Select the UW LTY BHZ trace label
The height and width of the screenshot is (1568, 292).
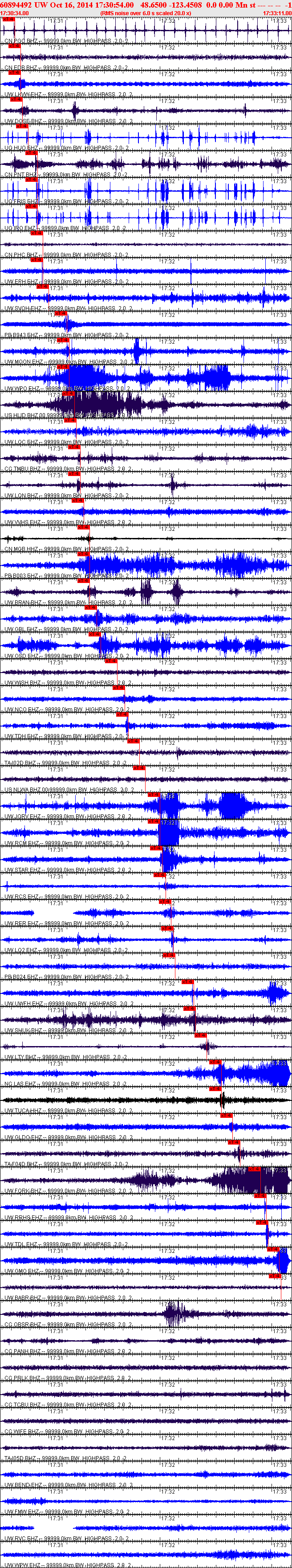click(66, 1058)
